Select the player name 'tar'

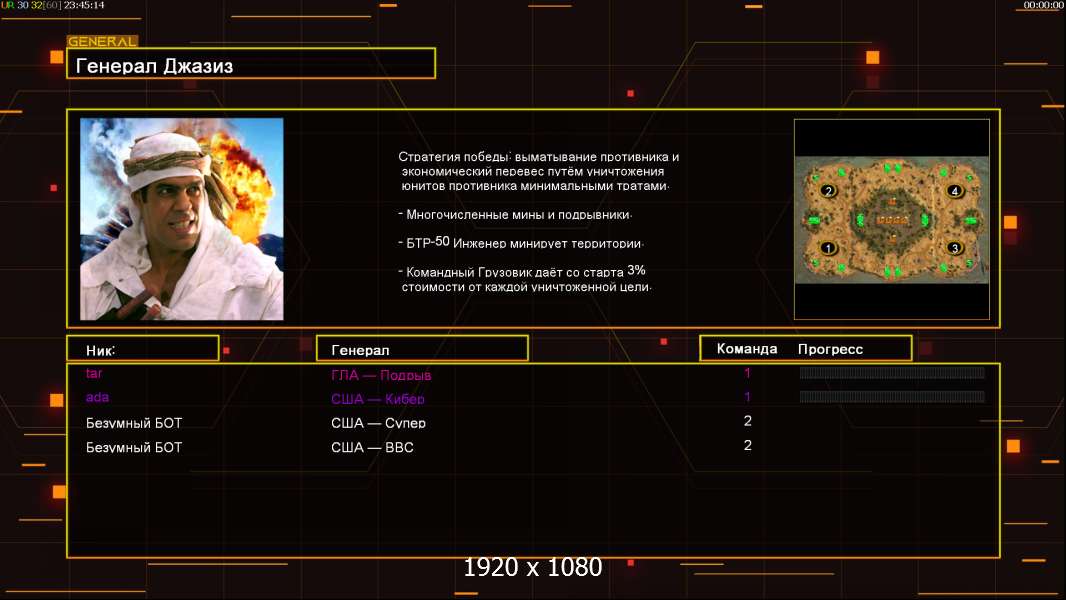point(94,373)
